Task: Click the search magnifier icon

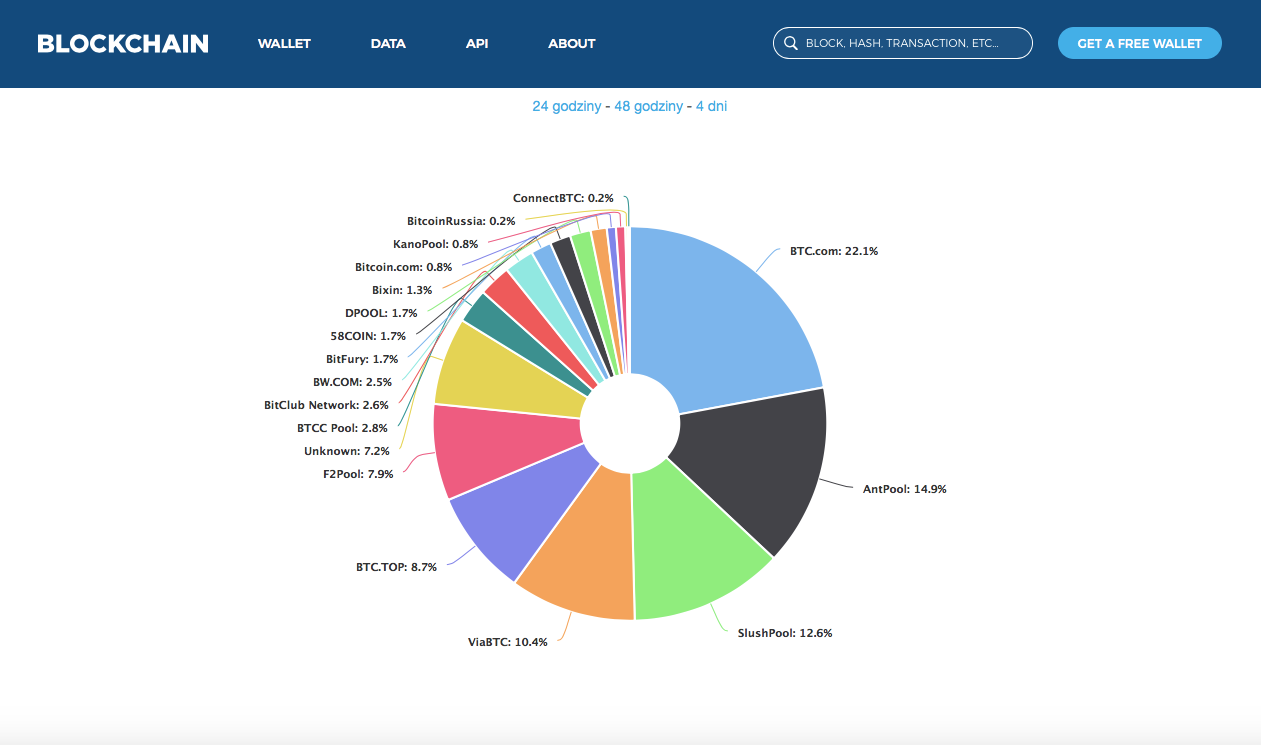Action: pyautogui.click(x=791, y=43)
